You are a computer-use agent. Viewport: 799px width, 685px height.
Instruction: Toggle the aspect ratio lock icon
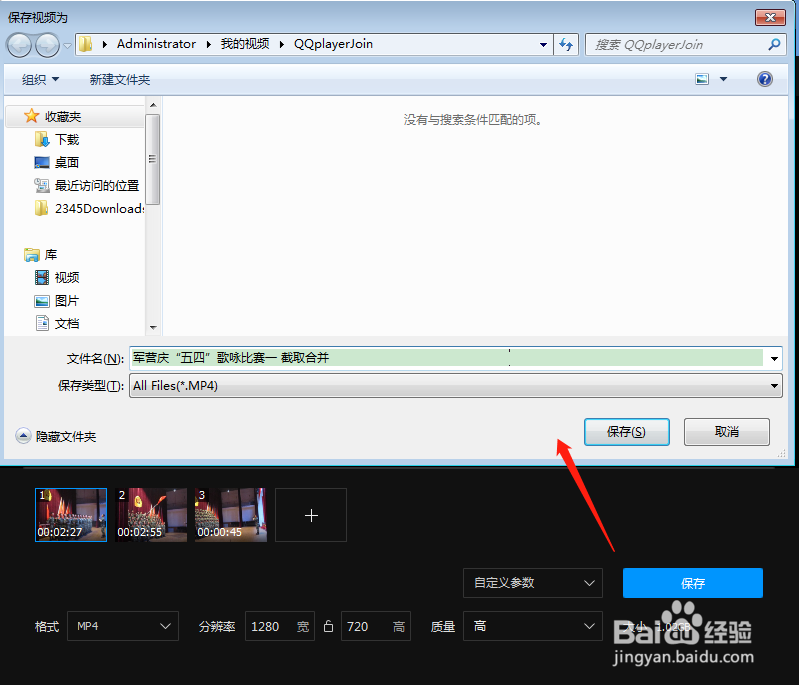(x=328, y=626)
